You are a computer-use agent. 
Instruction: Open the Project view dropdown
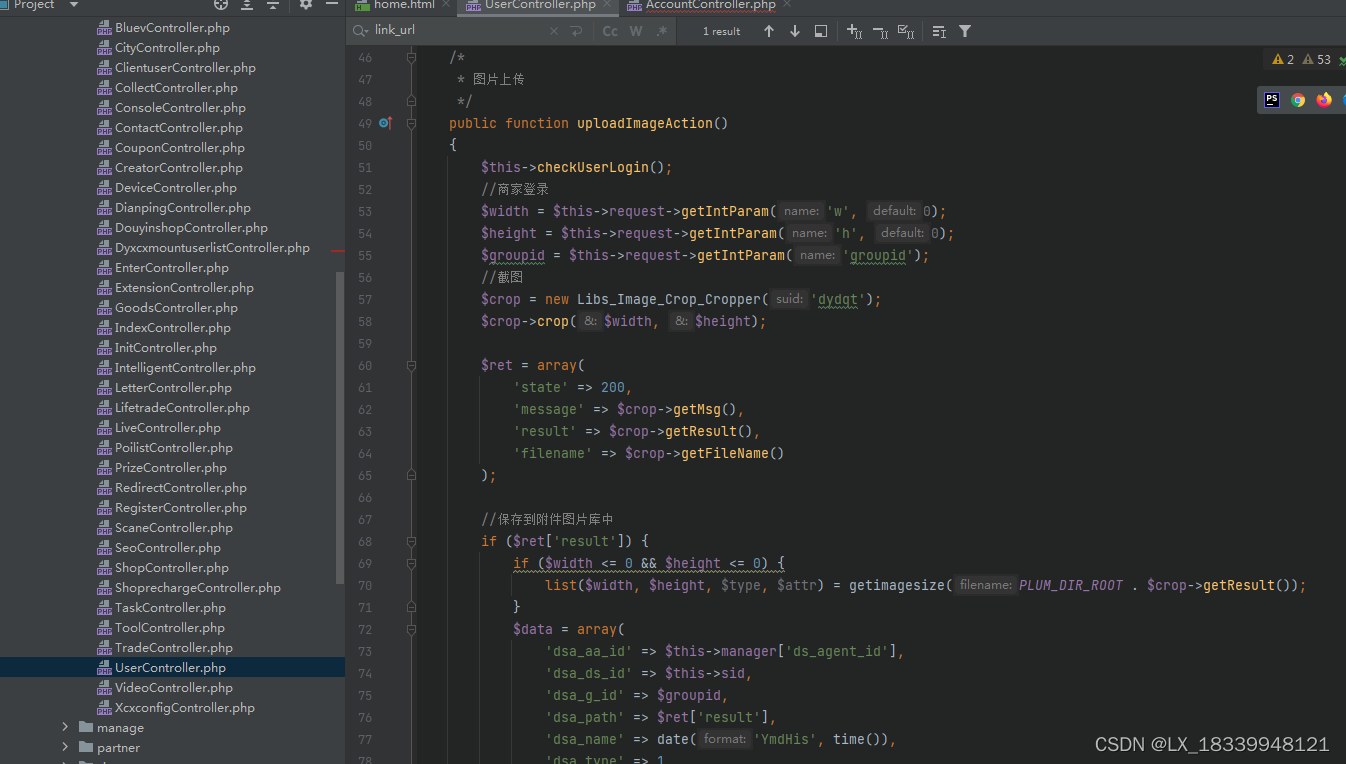(x=74, y=5)
